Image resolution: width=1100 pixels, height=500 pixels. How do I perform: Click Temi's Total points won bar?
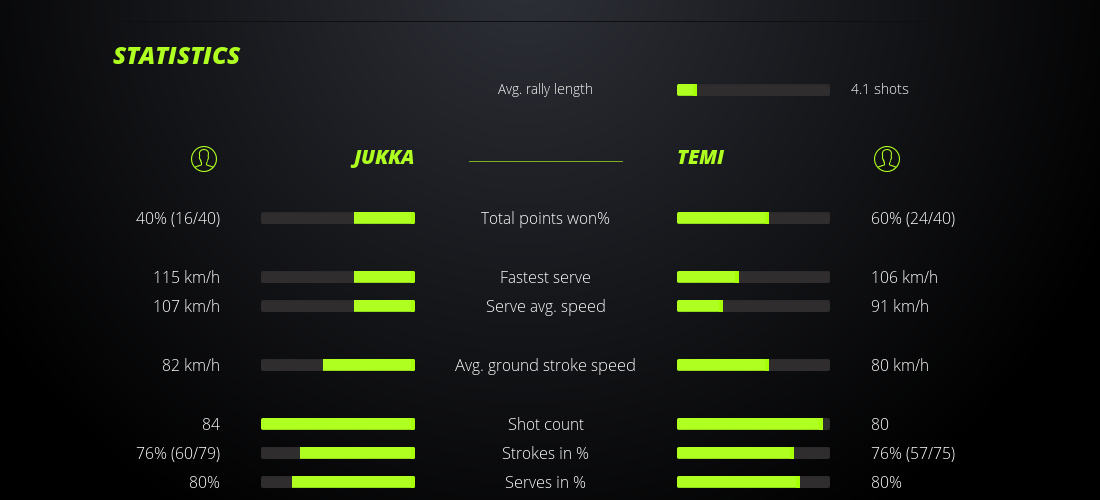tap(753, 218)
